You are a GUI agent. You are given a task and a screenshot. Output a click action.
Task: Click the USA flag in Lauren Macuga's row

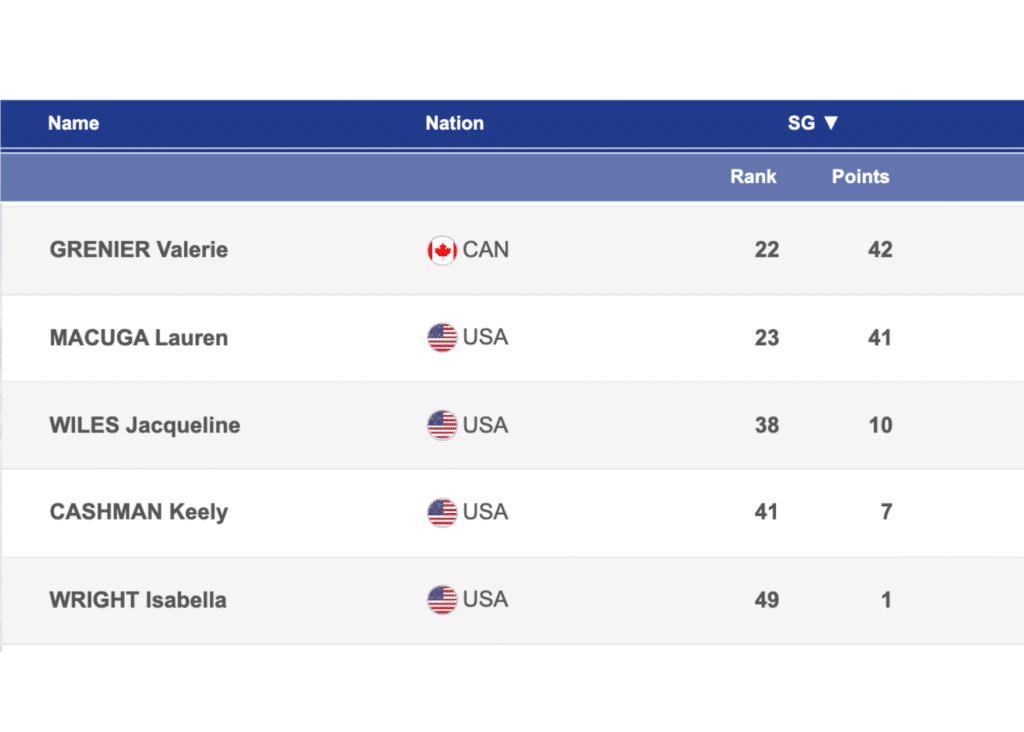pyautogui.click(x=442, y=338)
